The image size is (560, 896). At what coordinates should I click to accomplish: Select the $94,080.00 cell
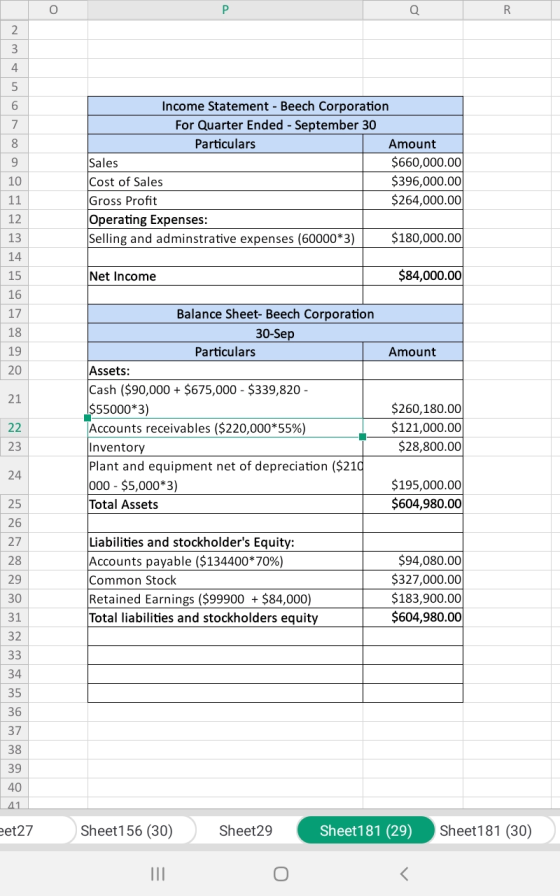pos(413,561)
